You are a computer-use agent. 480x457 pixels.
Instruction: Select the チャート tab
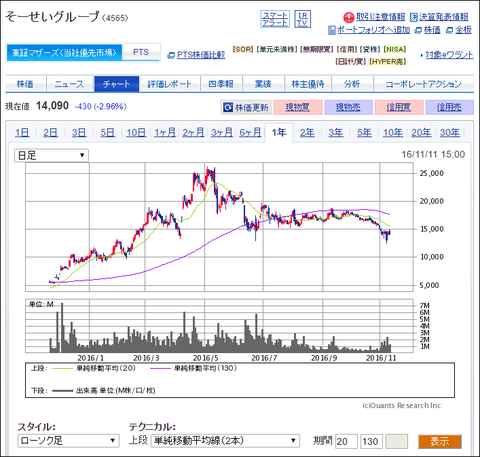click(x=117, y=84)
